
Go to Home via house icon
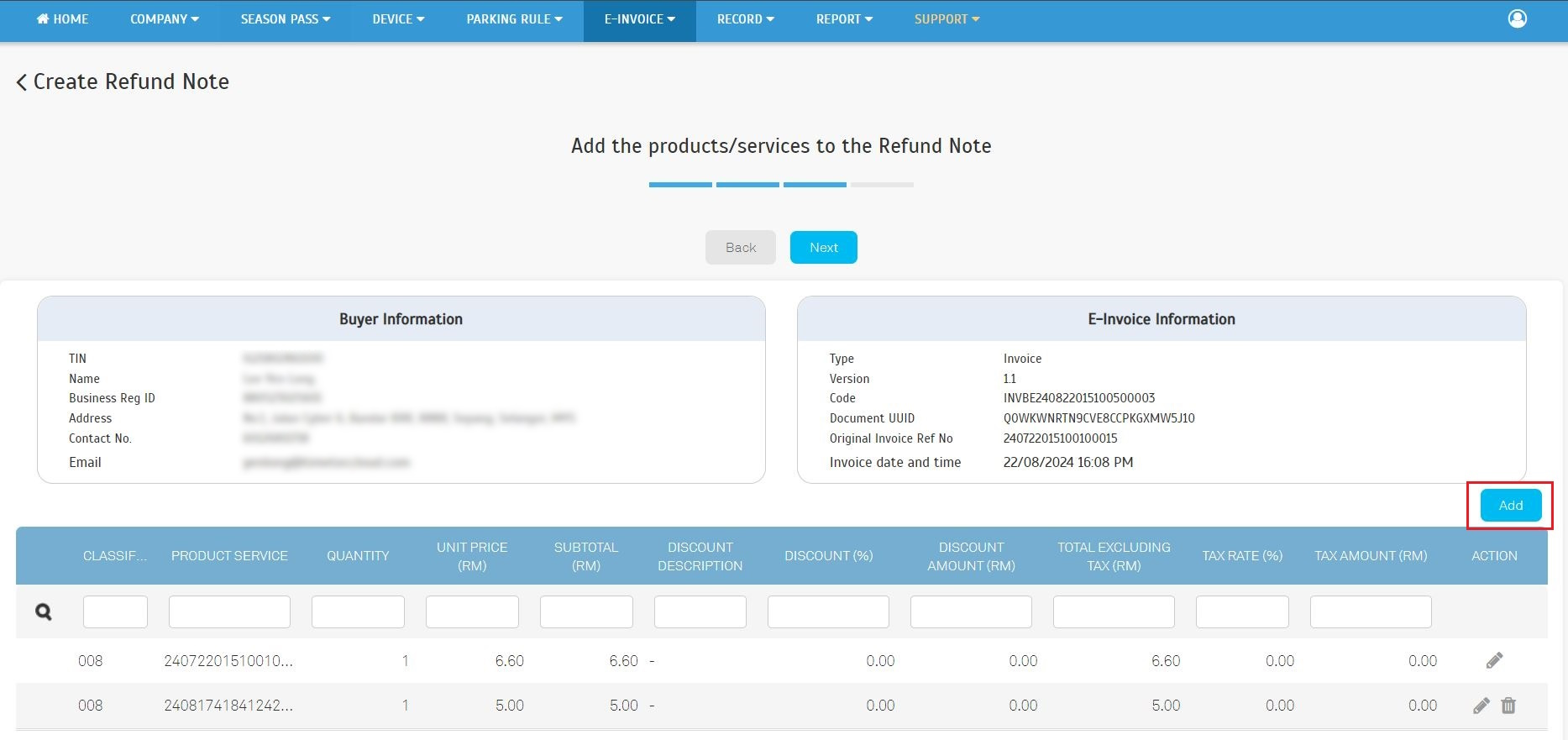43,18
